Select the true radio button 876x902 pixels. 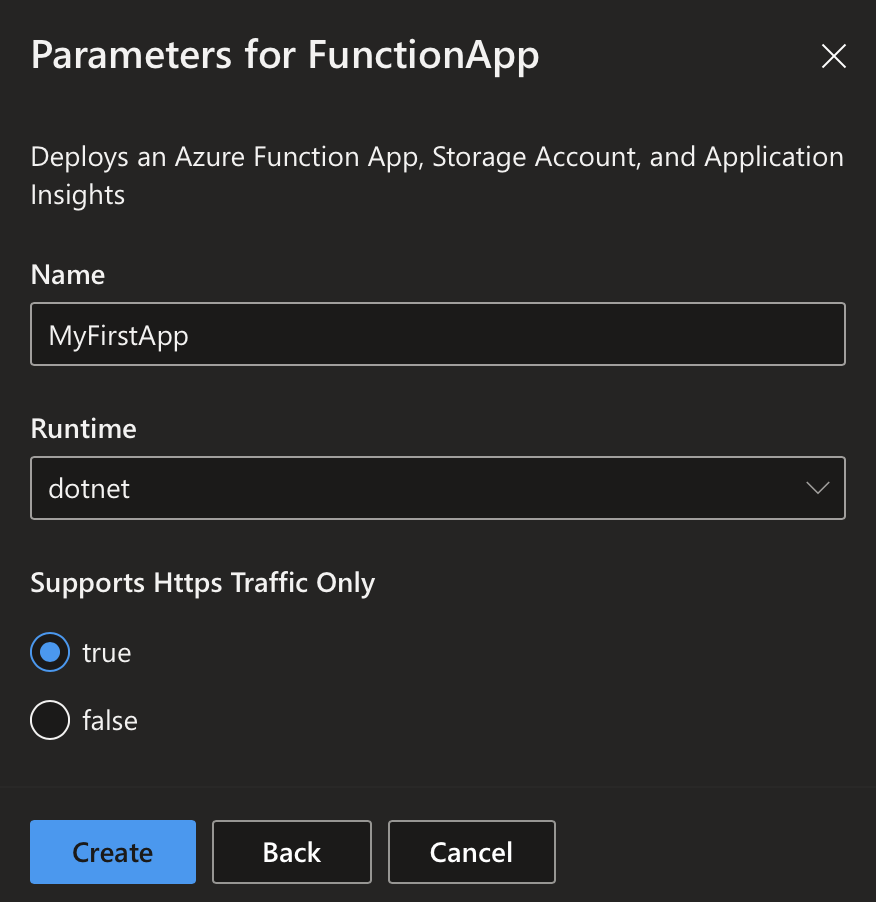click(x=51, y=652)
